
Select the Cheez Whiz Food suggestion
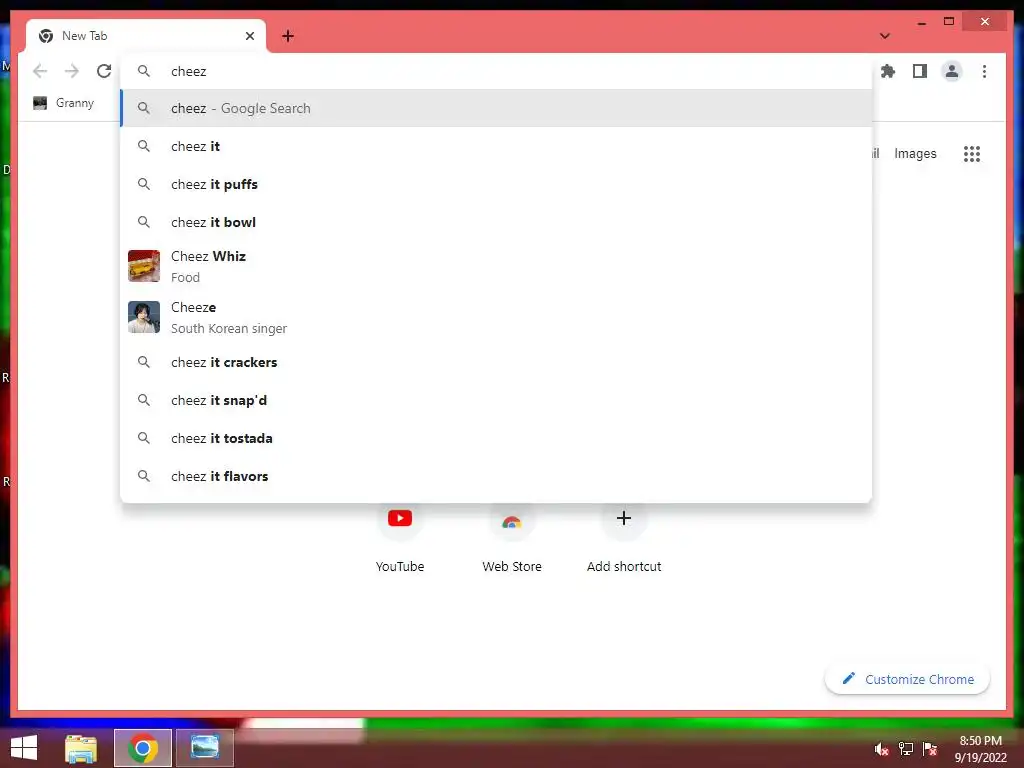coord(496,266)
